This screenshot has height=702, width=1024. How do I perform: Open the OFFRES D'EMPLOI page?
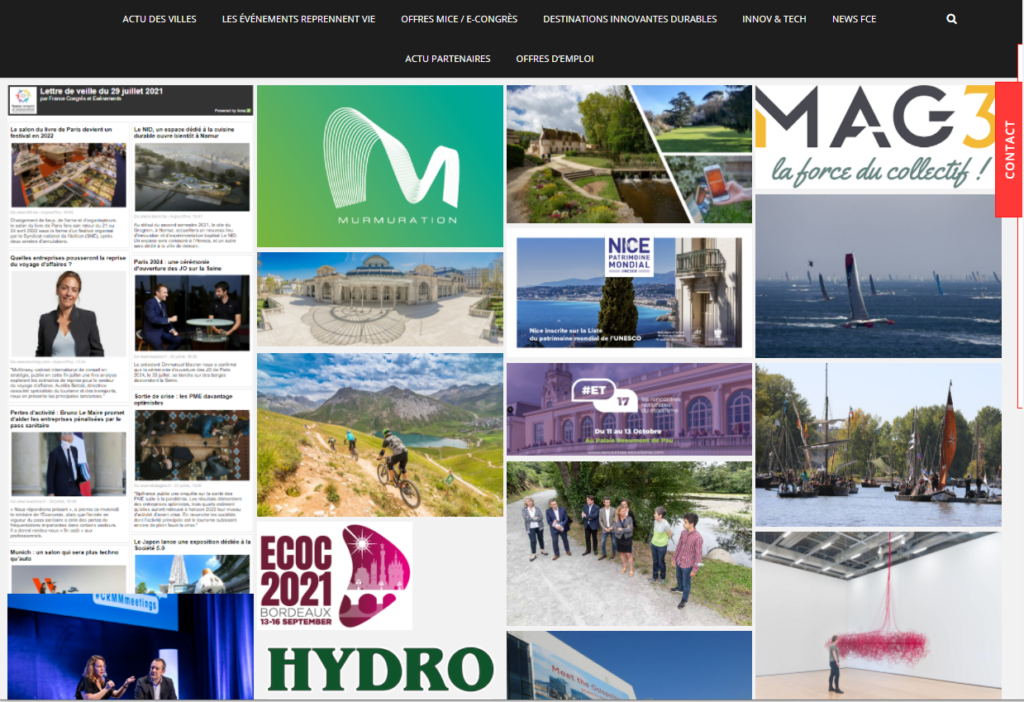coord(554,59)
